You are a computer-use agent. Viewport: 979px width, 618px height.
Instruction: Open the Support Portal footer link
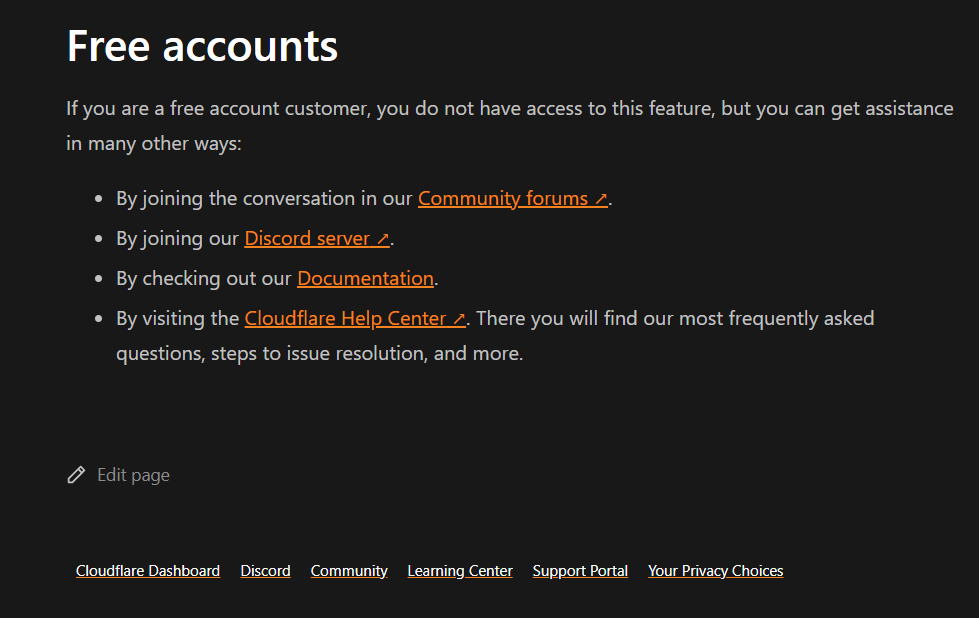click(580, 570)
